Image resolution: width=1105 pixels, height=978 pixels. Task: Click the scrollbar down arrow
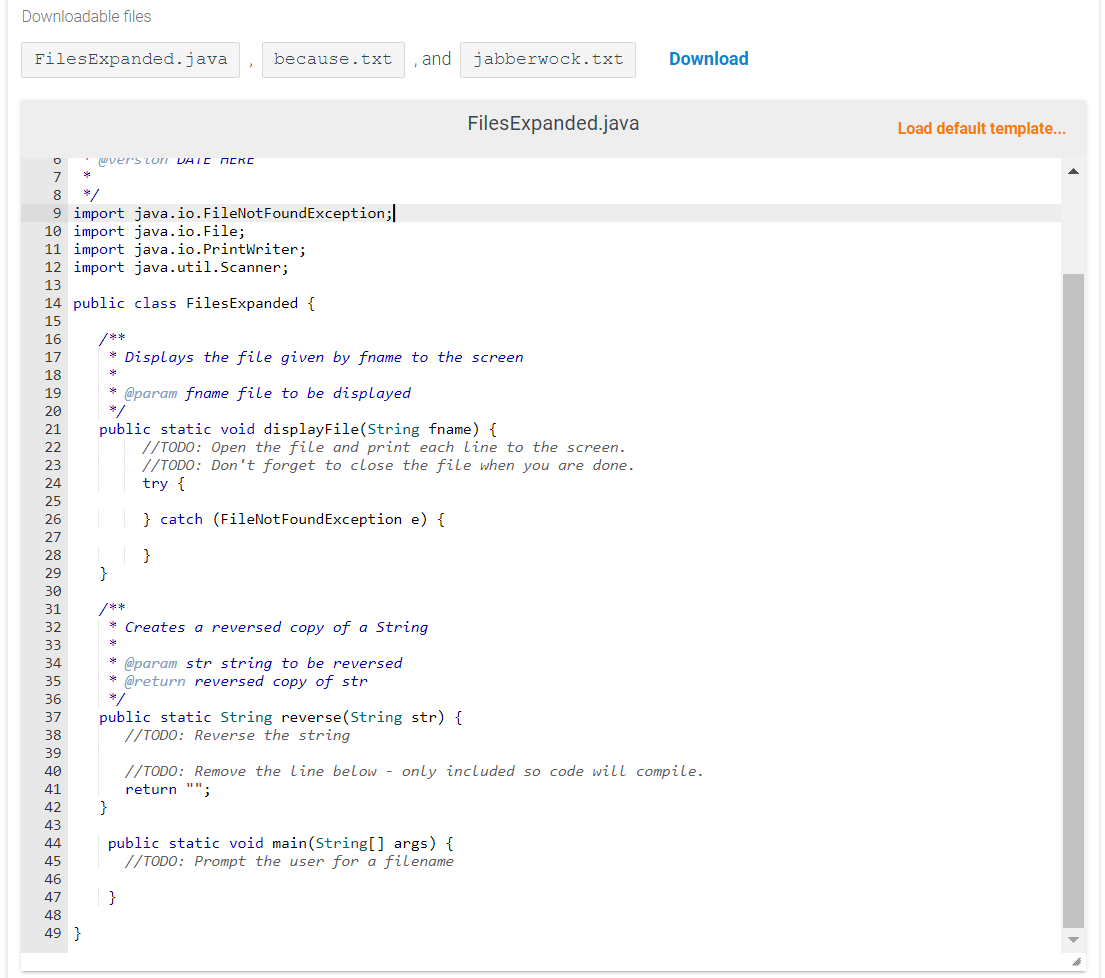click(x=1073, y=940)
